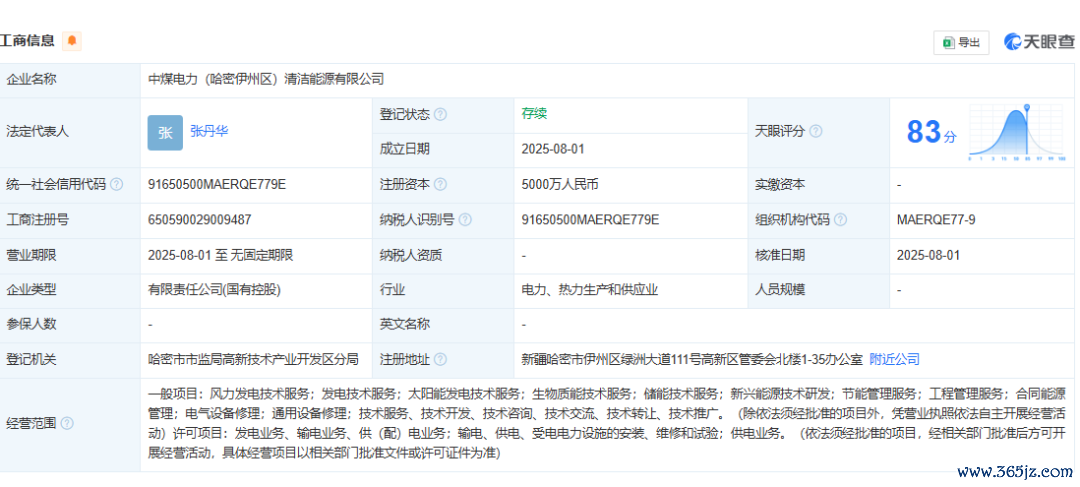Image resolution: width=1080 pixels, height=487 pixels.
Task: Click the 2025-08-01 至 无固定期限 business term
Action: [x=221, y=255]
